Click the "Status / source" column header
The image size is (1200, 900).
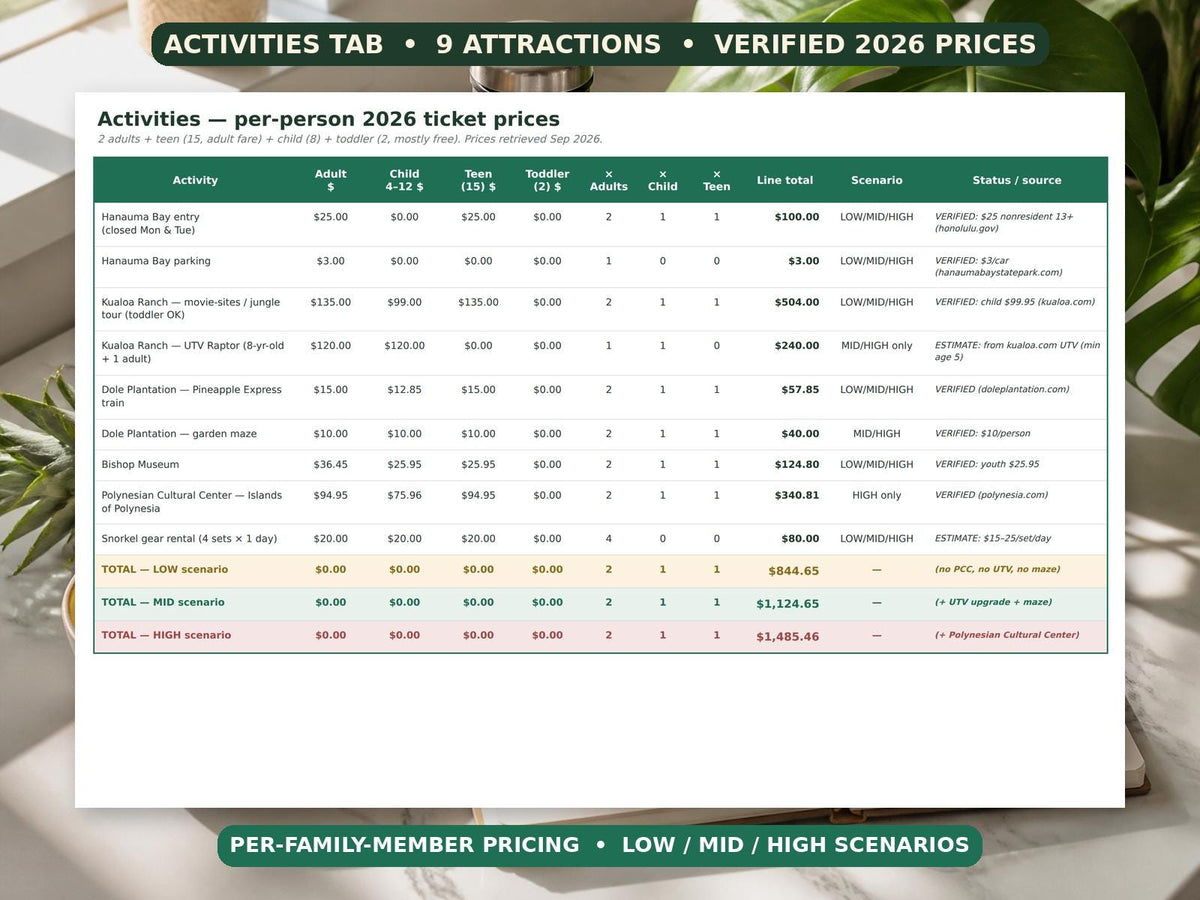pyautogui.click(x=1017, y=180)
